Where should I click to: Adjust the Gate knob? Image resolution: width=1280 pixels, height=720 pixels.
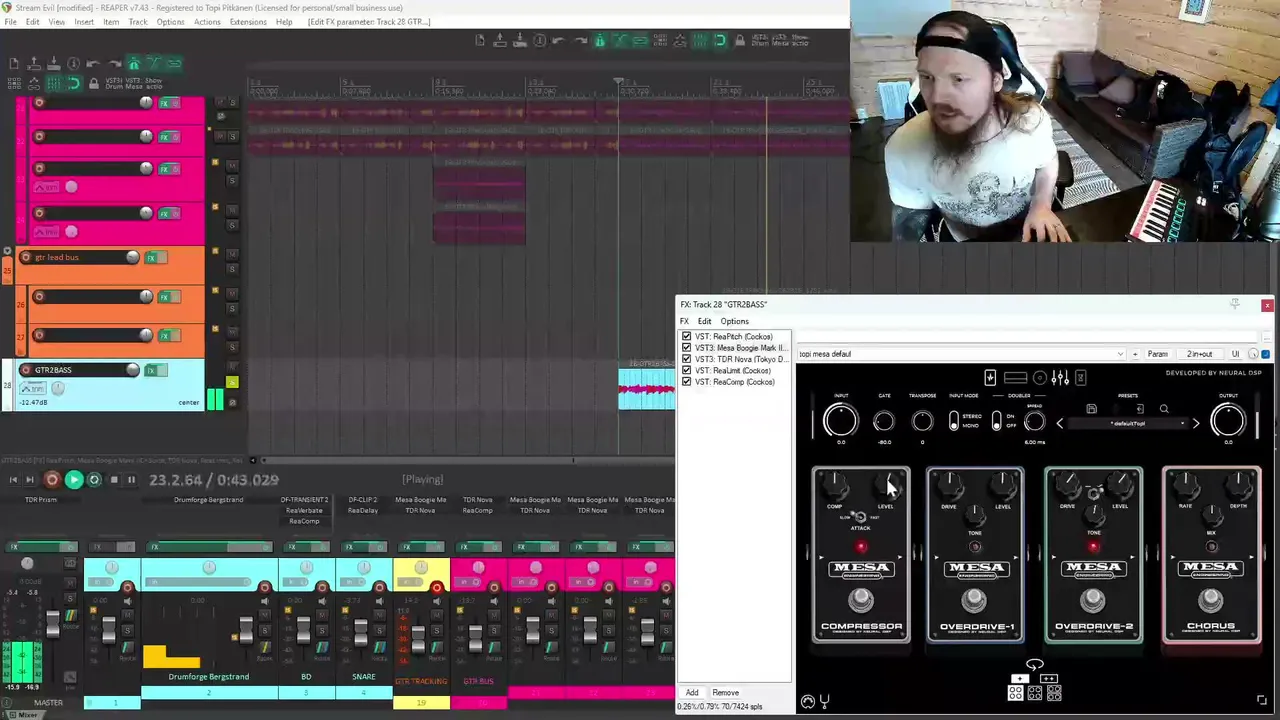tap(884, 422)
